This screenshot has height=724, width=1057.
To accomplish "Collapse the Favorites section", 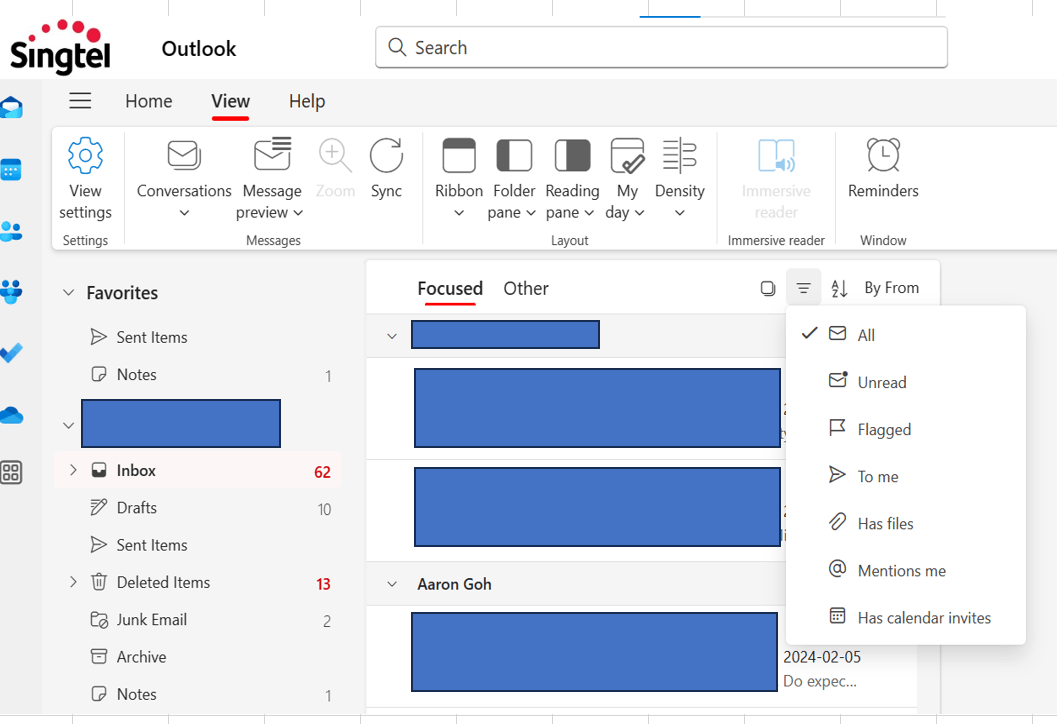I will point(68,293).
